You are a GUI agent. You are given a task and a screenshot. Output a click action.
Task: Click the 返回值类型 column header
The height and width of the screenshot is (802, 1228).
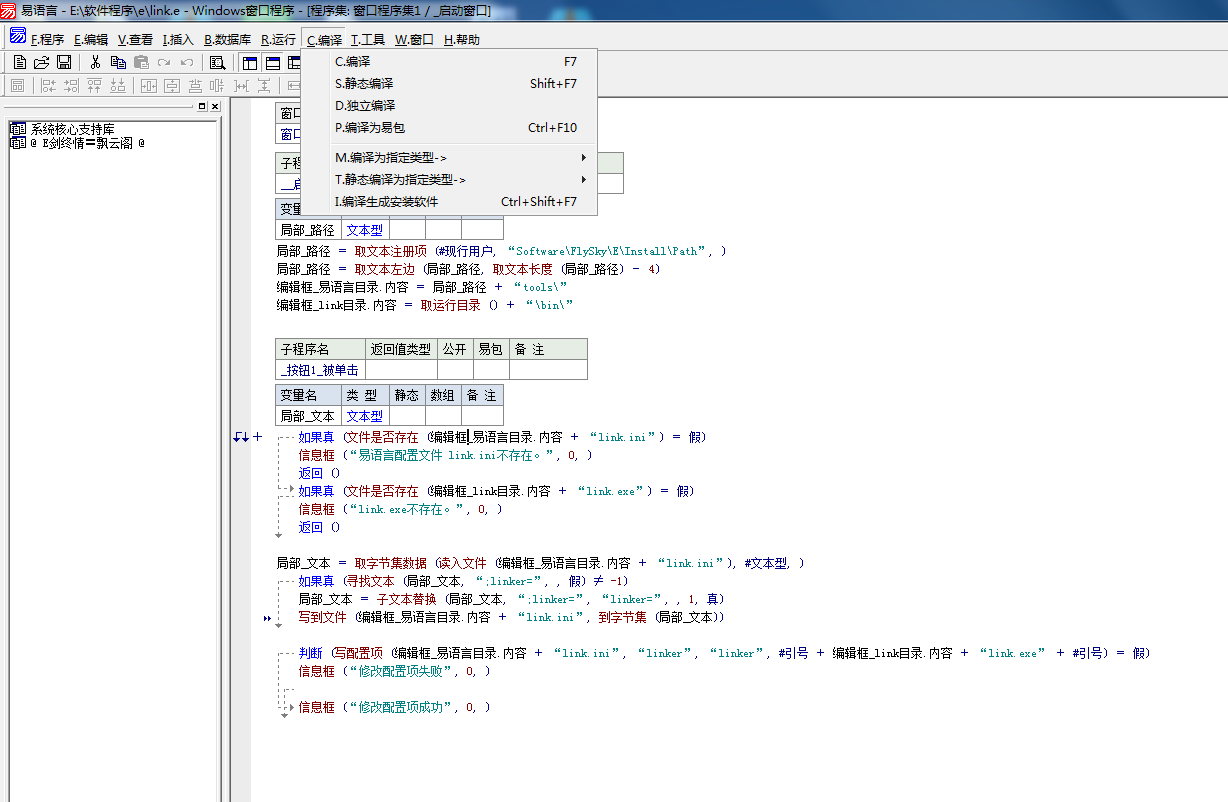click(401, 349)
